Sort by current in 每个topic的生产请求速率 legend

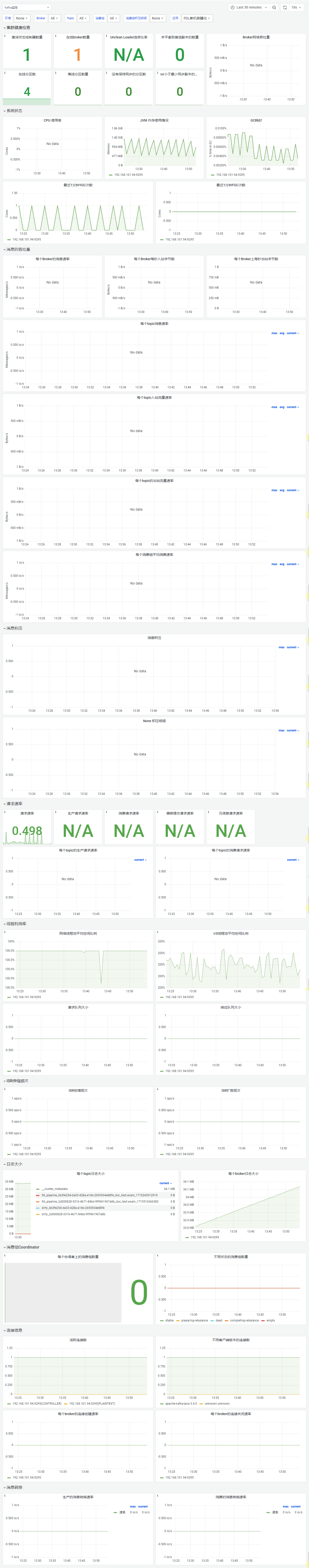coord(140,859)
